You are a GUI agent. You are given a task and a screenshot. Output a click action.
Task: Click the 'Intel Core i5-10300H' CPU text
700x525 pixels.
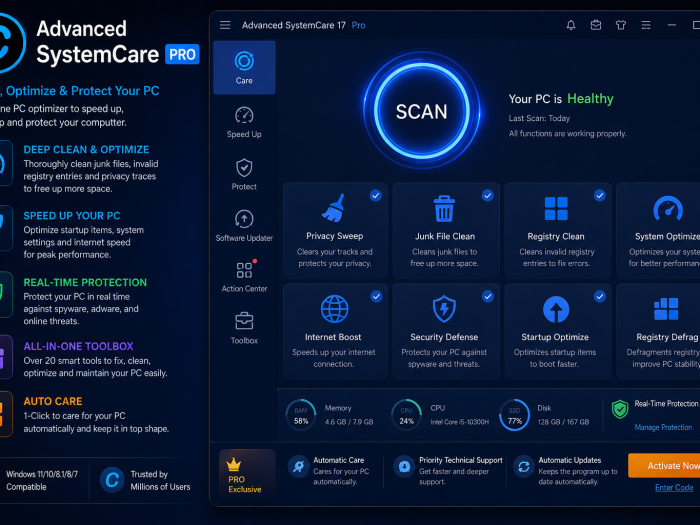459,422
